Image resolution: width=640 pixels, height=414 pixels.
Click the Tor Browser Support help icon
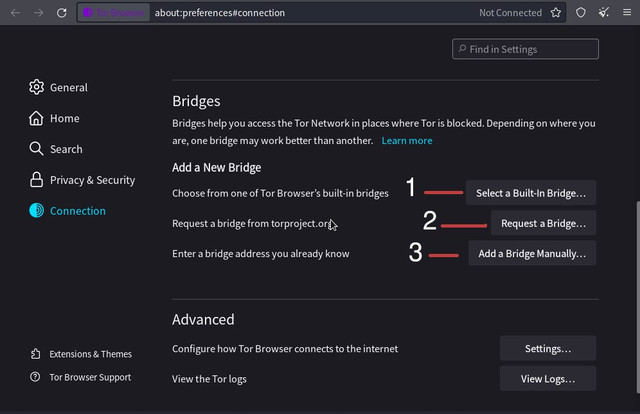pyautogui.click(x=35, y=376)
